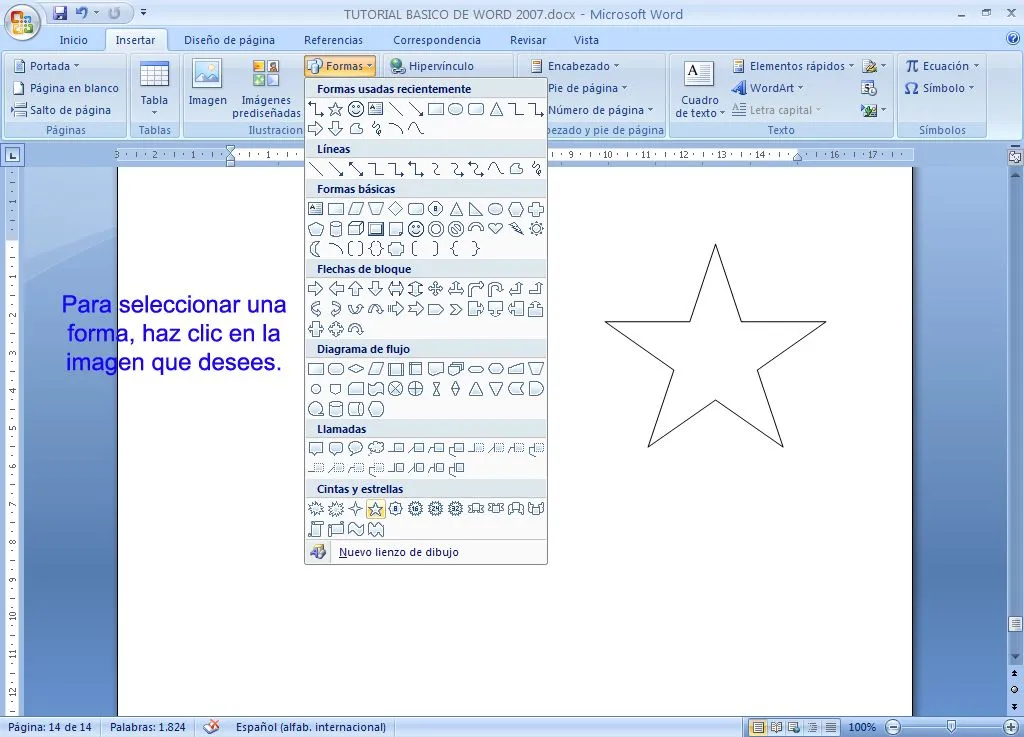The height and width of the screenshot is (737, 1024).
Task: Pick the vertical scroll shape in Cintas
Action: pos(315,529)
